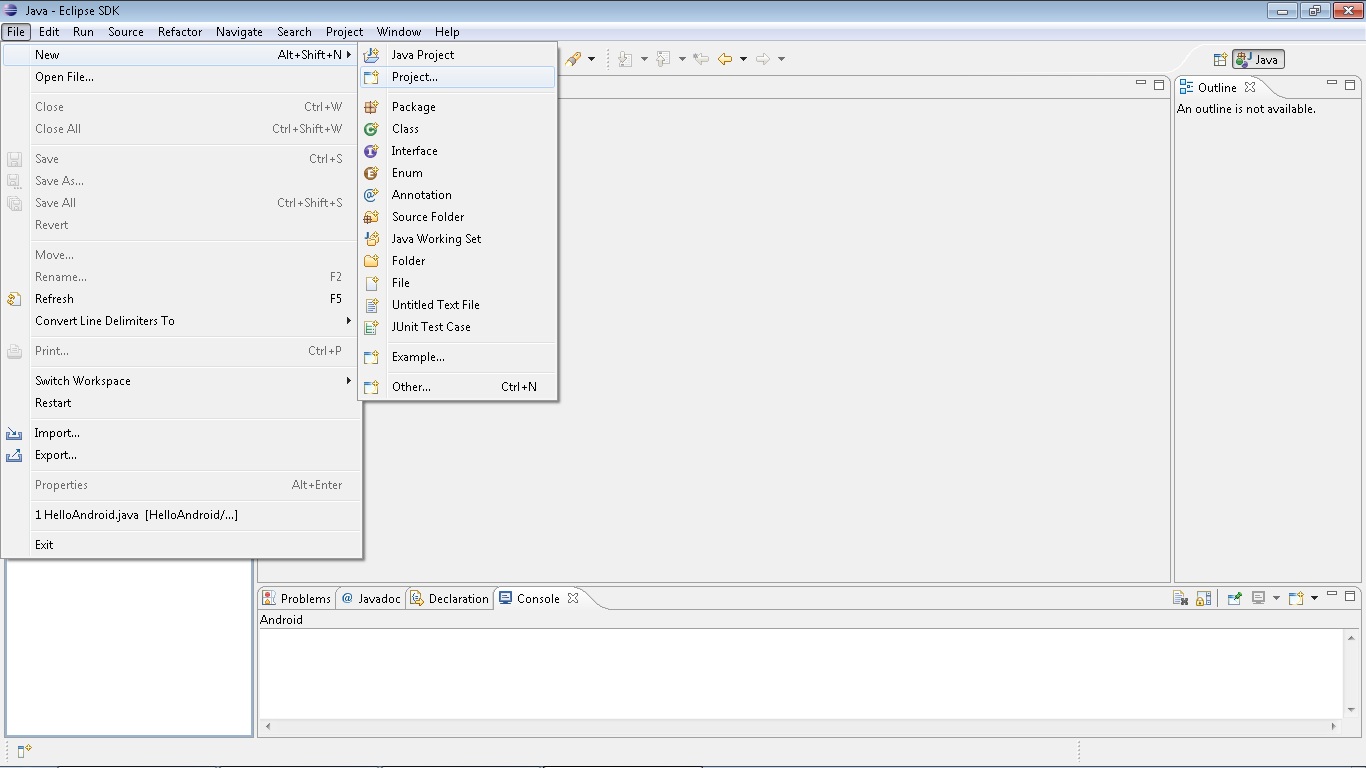
Task: Toggle the Pin Console icon
Action: pos(1234,598)
